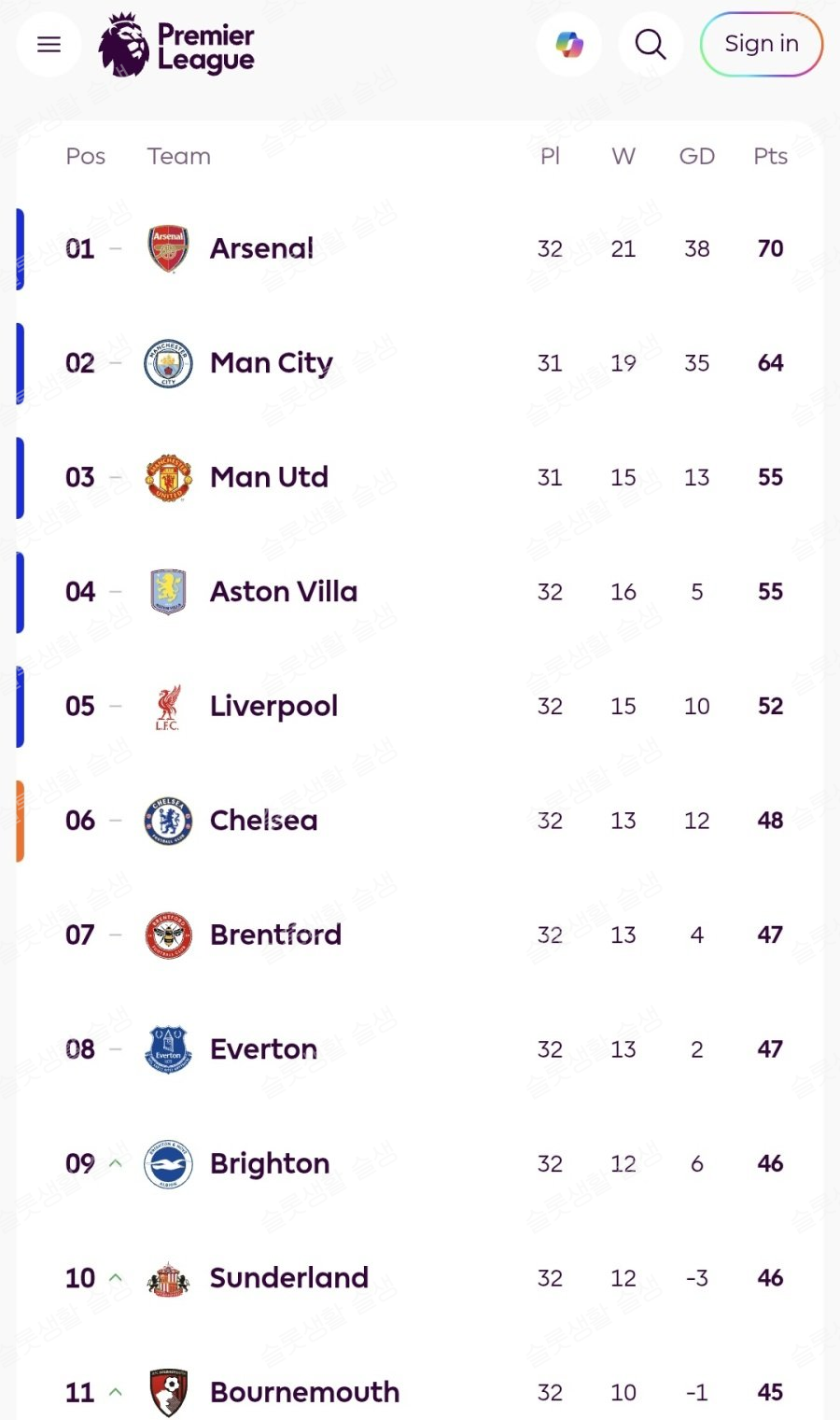Click Bournemouth's upward position arrow

[116, 1392]
